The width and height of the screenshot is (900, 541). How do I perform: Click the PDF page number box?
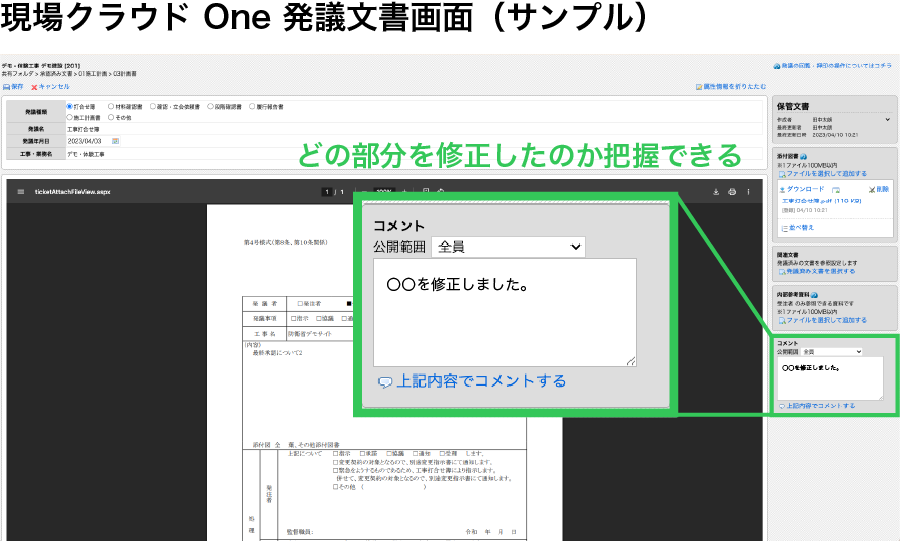click(327, 192)
